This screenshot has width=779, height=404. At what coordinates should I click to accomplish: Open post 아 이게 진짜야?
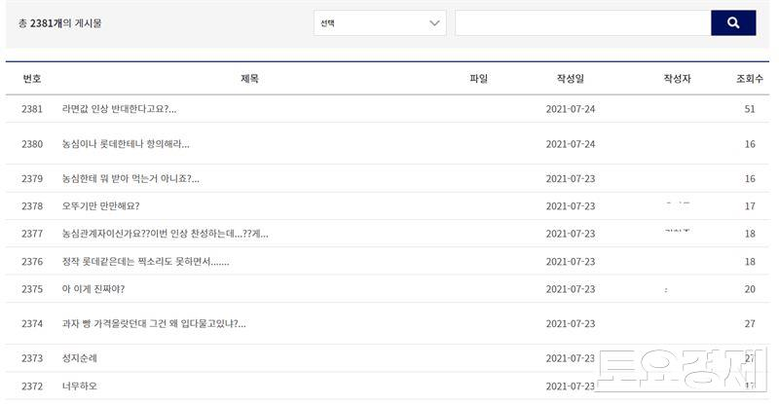pos(93,289)
